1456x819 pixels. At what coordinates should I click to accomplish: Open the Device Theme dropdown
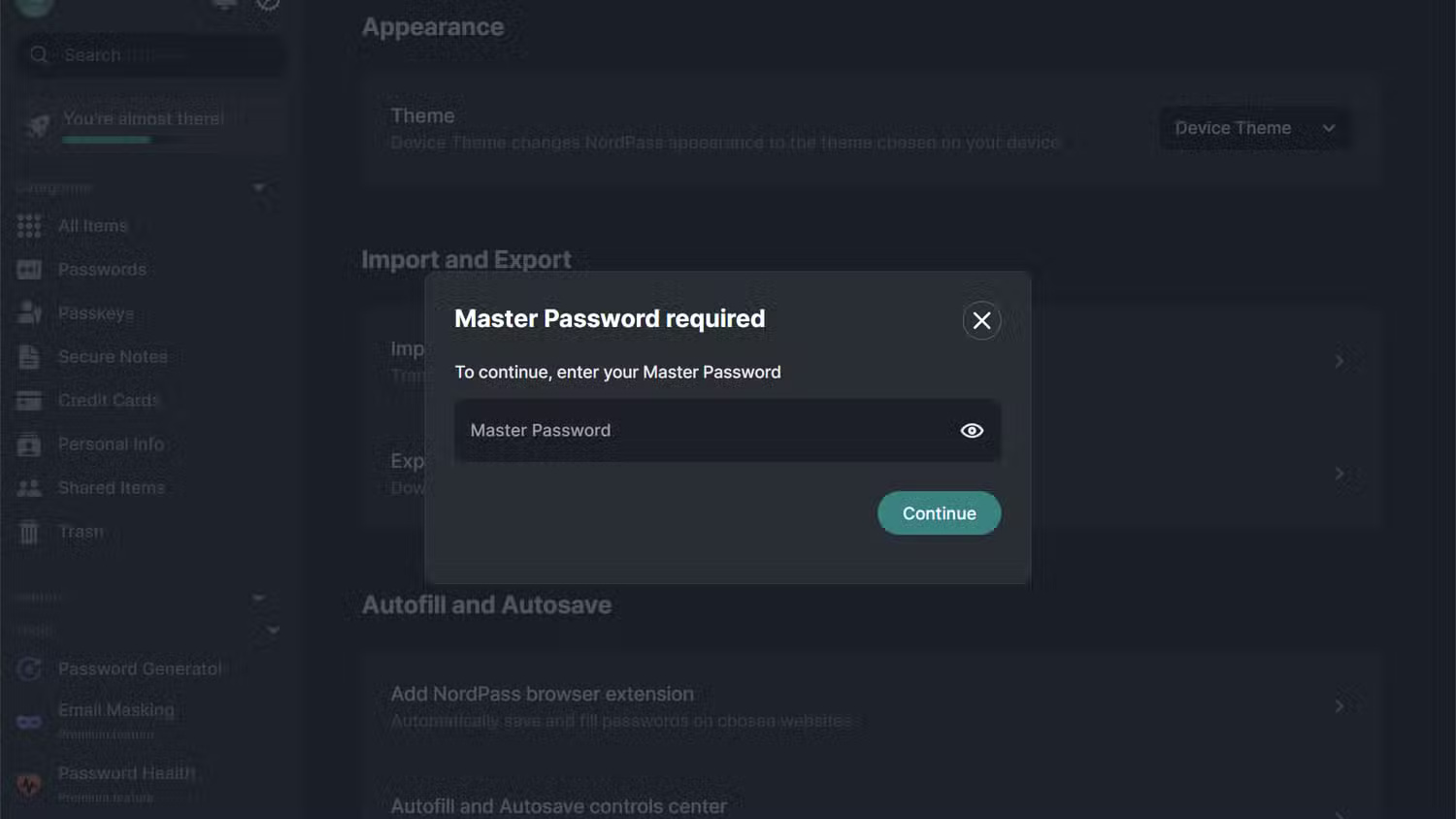click(1254, 127)
